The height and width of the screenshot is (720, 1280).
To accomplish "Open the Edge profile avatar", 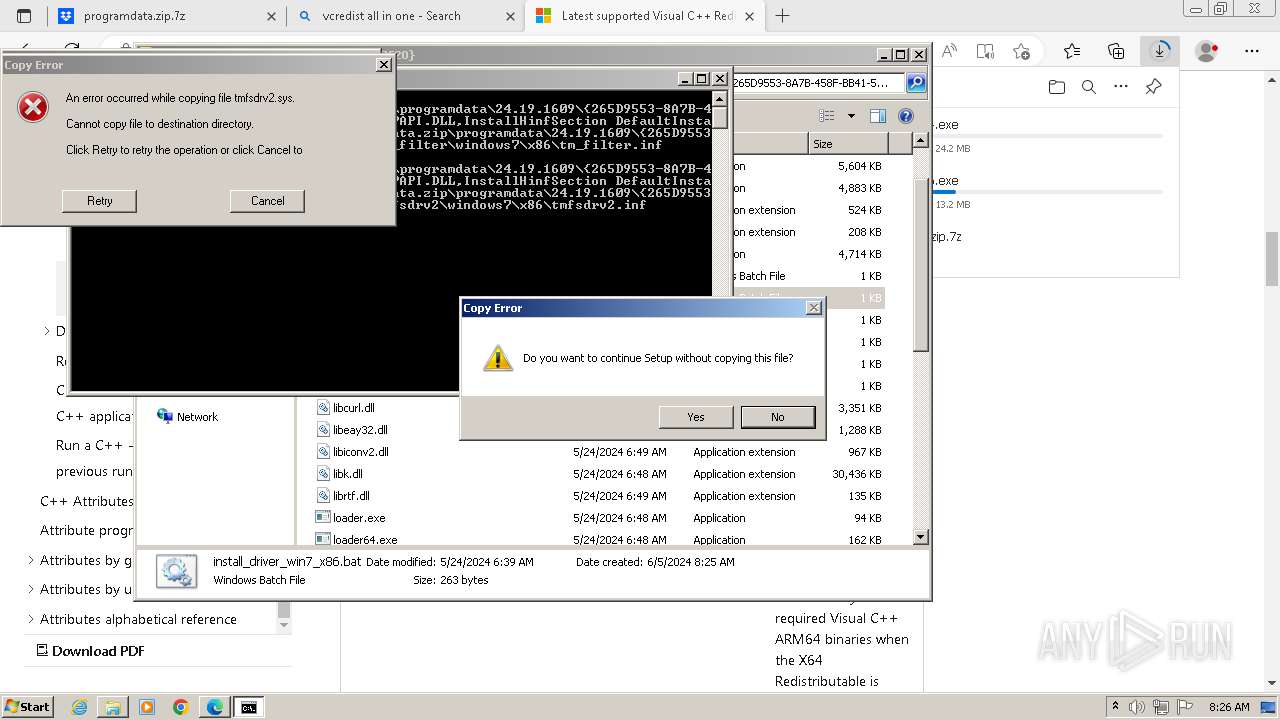I will (1207, 51).
